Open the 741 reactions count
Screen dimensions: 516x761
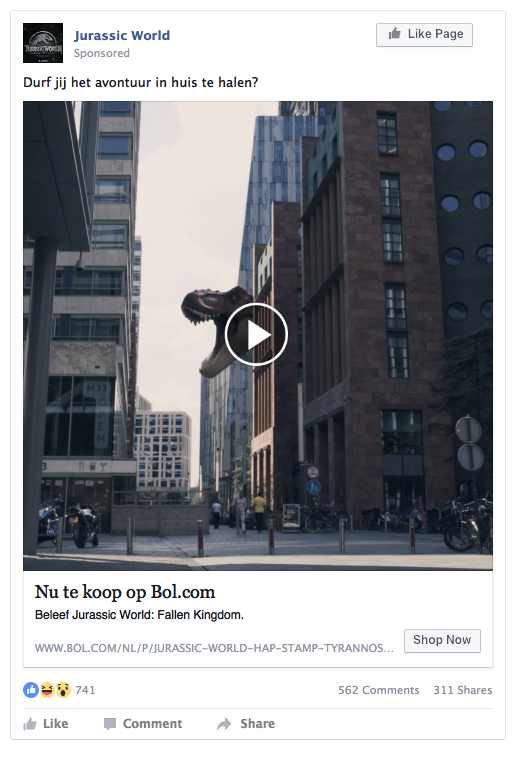point(85,690)
